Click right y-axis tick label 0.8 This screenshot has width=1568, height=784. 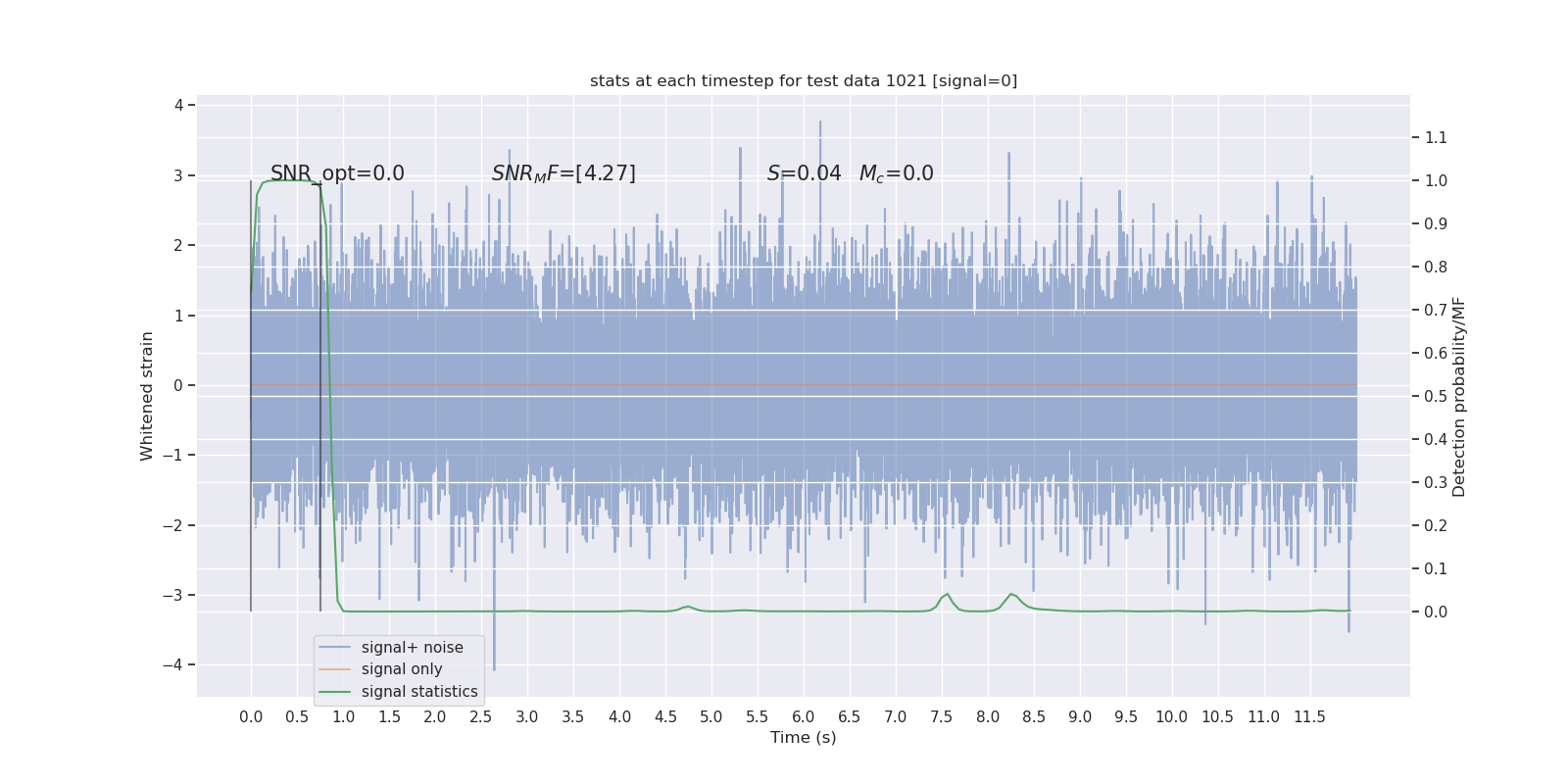click(1436, 267)
